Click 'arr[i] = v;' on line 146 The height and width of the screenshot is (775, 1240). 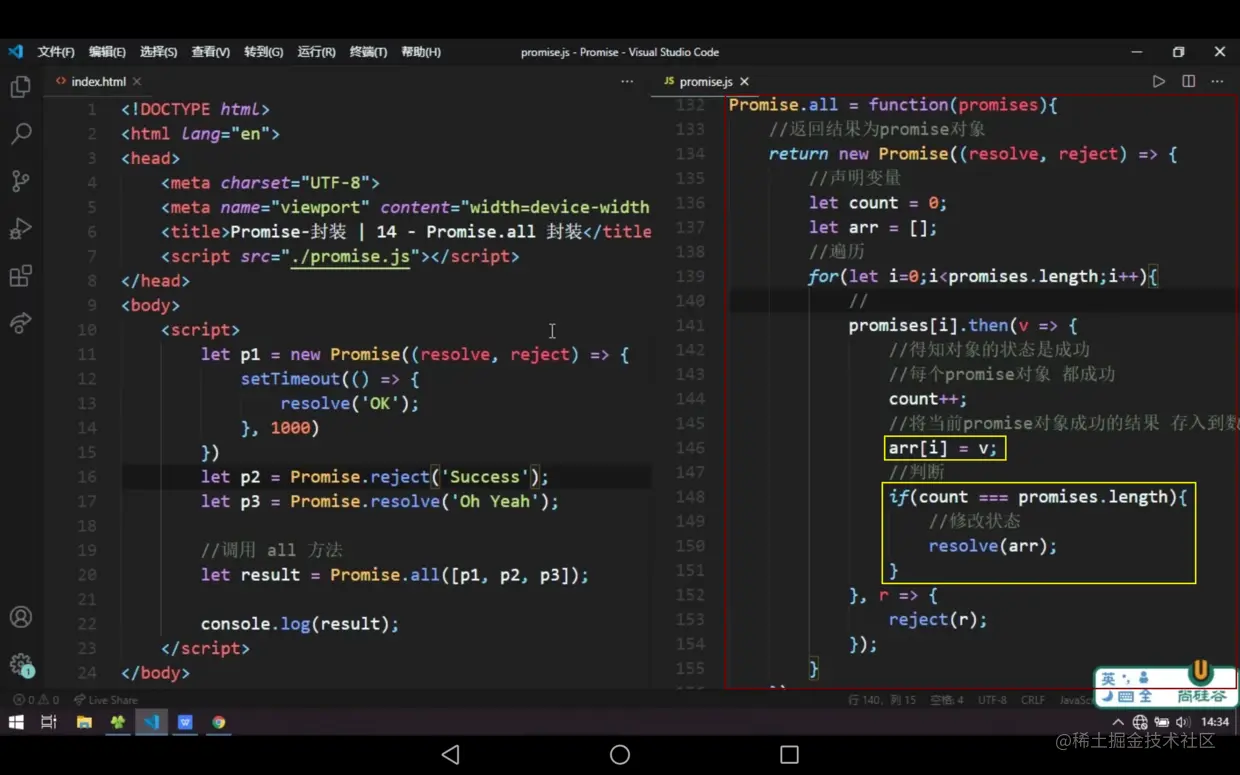pos(943,448)
